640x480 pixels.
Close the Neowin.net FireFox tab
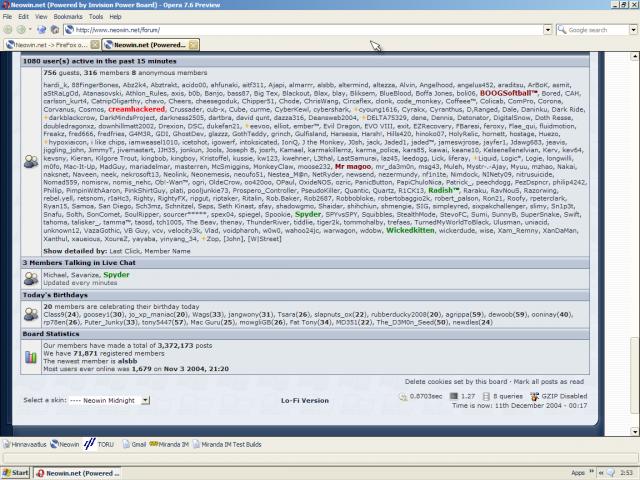pos(95,45)
